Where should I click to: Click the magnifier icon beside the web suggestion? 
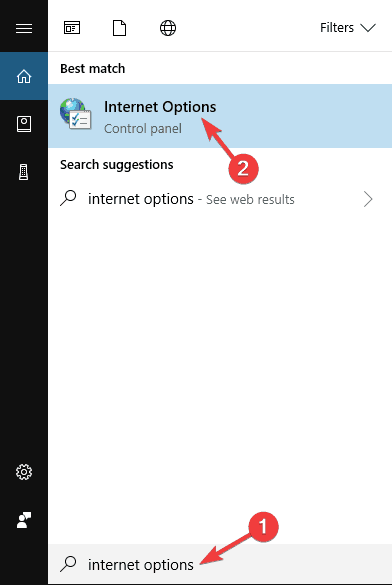point(68,198)
